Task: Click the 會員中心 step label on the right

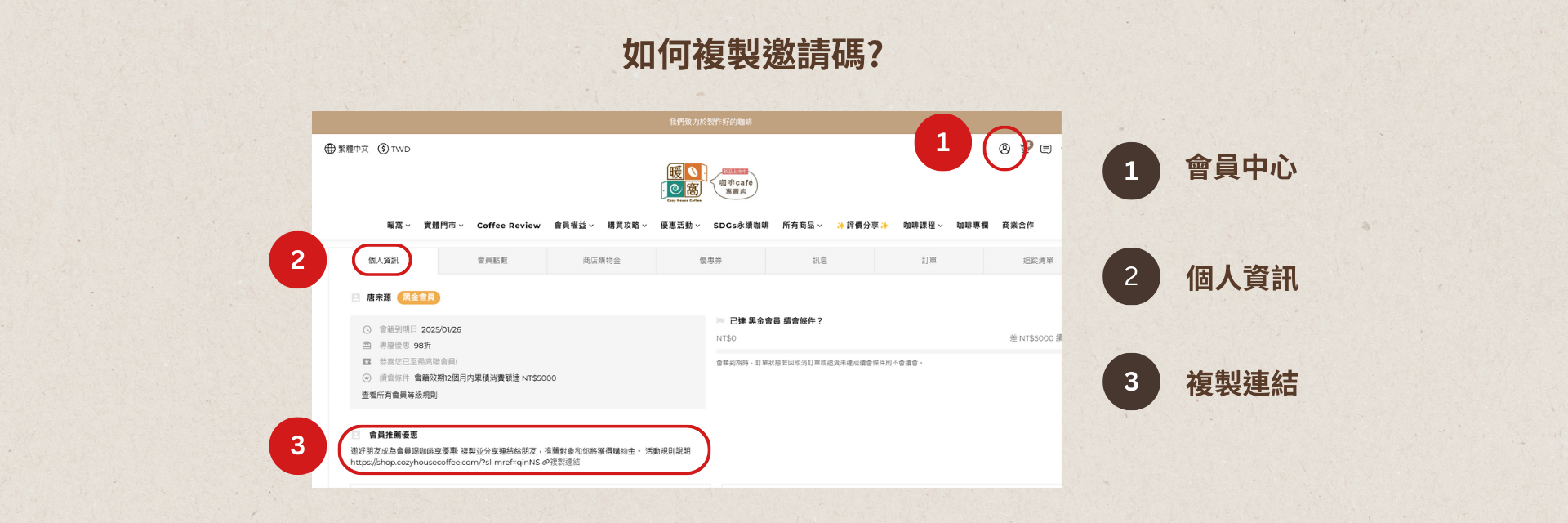Action: [x=1241, y=168]
